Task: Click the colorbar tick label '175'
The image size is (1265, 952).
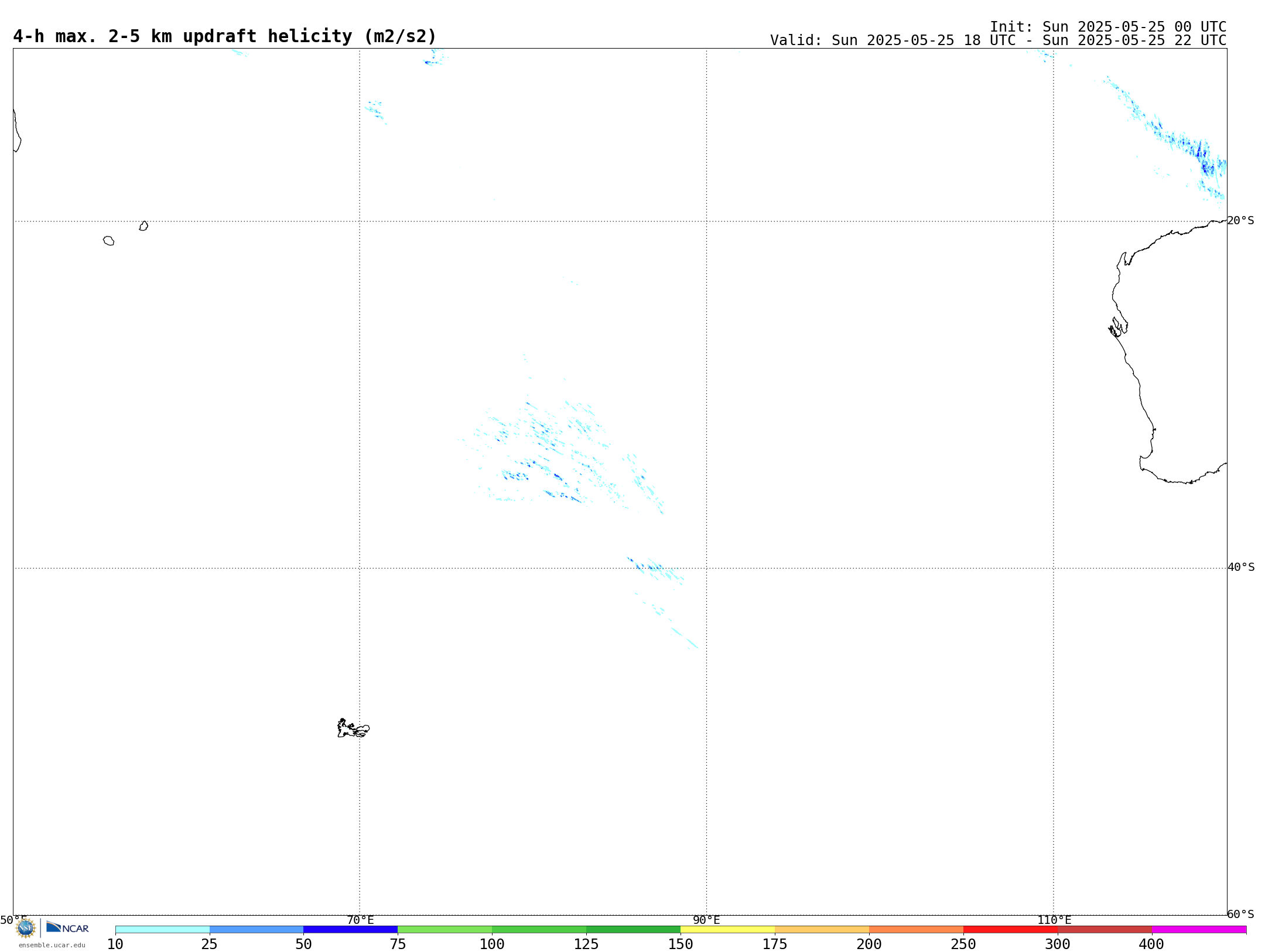Action: 775,944
